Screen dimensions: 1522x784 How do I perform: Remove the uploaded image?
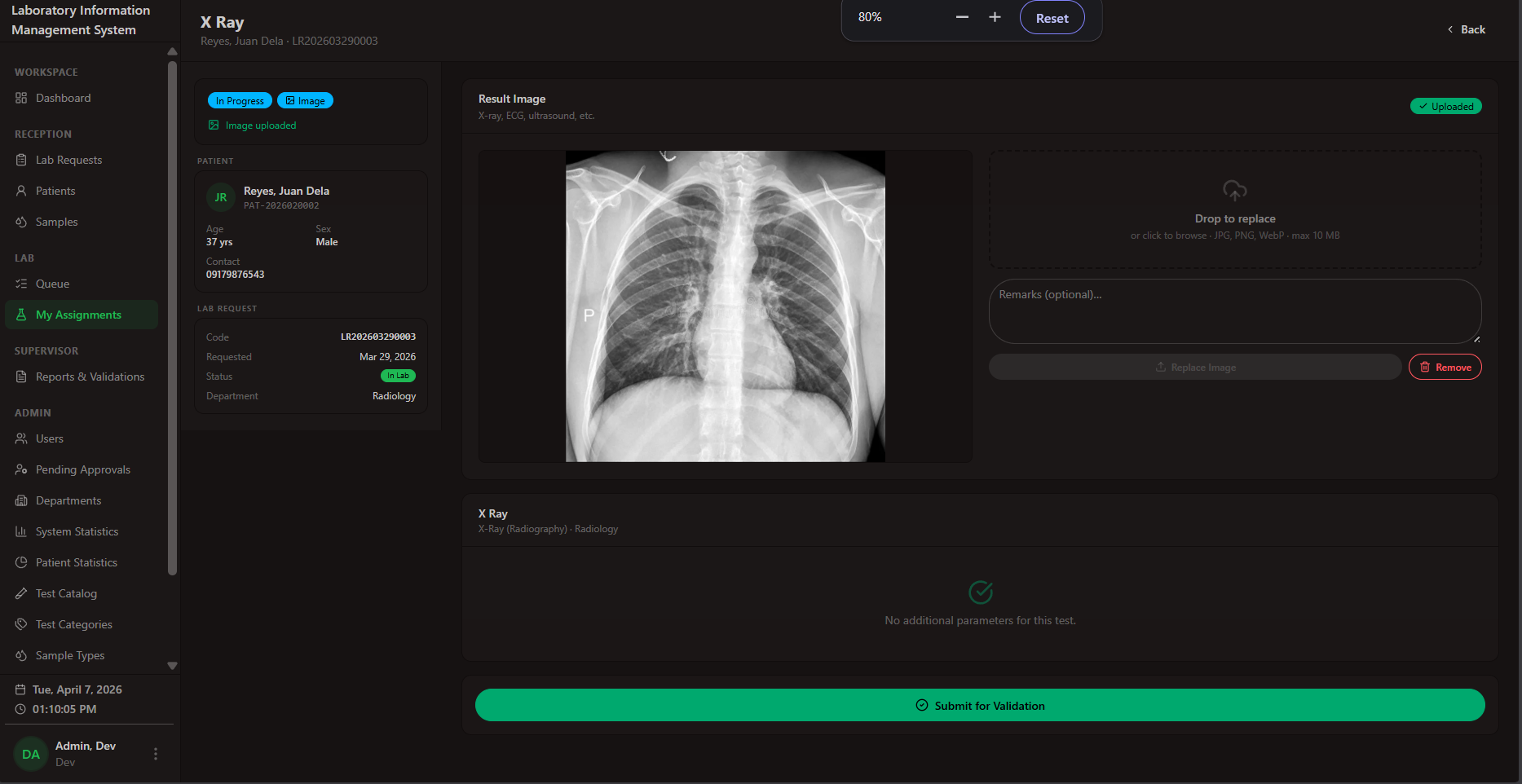(1445, 367)
